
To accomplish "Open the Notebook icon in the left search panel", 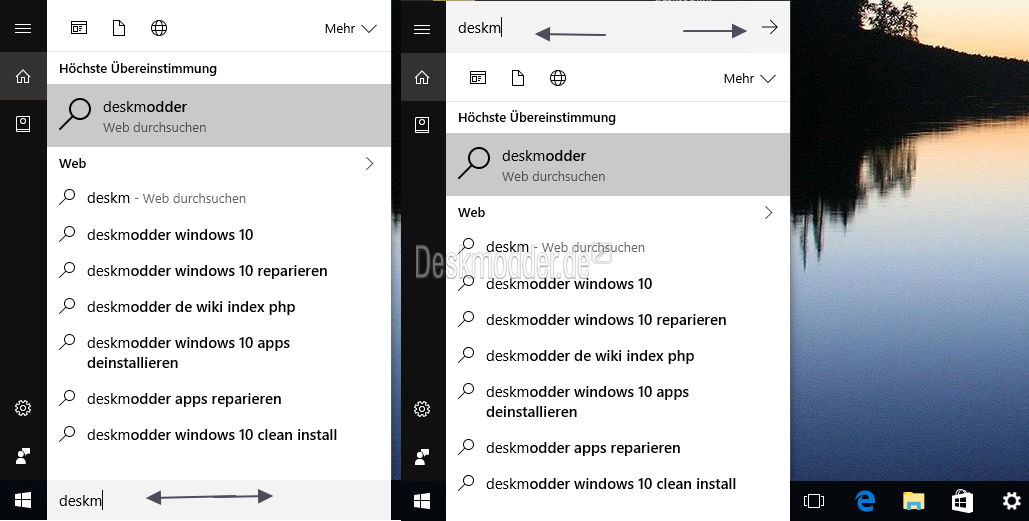I will (x=23, y=124).
